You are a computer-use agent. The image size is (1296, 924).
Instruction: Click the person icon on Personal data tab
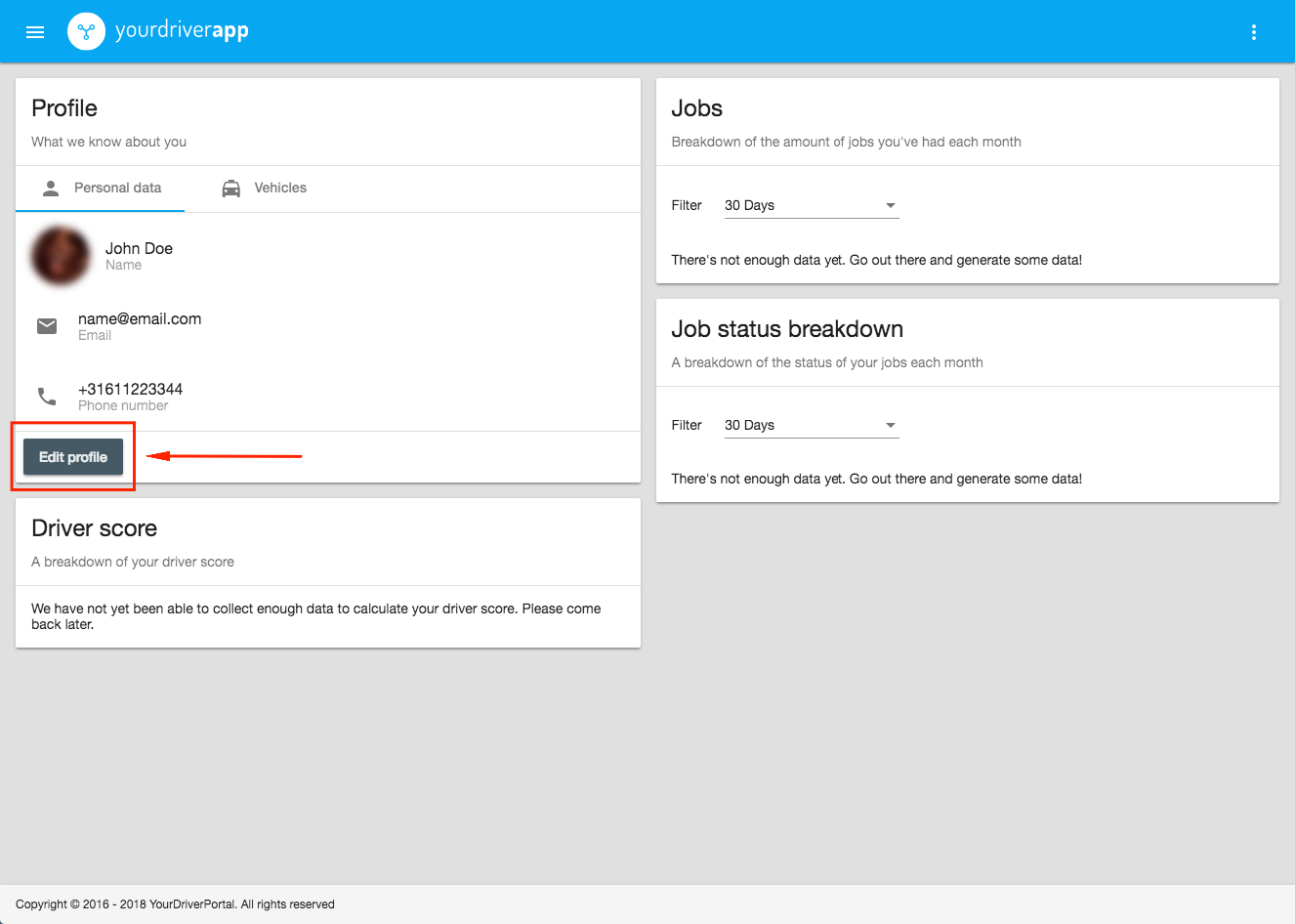(50, 188)
